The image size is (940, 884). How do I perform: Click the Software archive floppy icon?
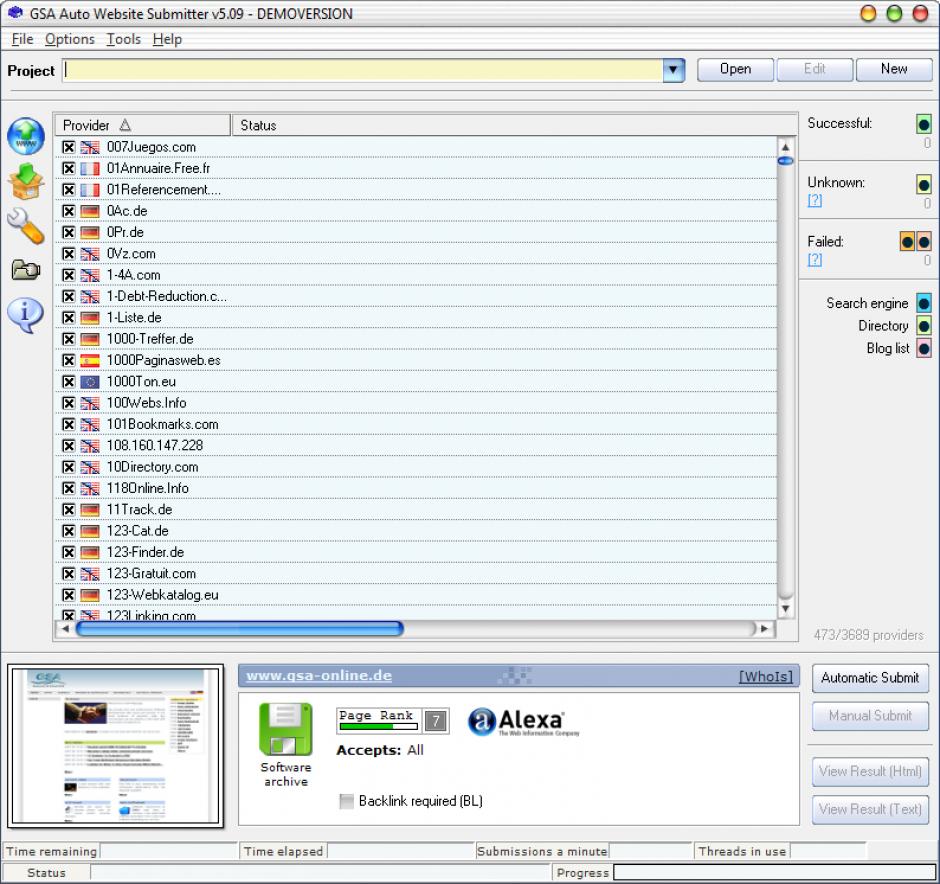(285, 729)
